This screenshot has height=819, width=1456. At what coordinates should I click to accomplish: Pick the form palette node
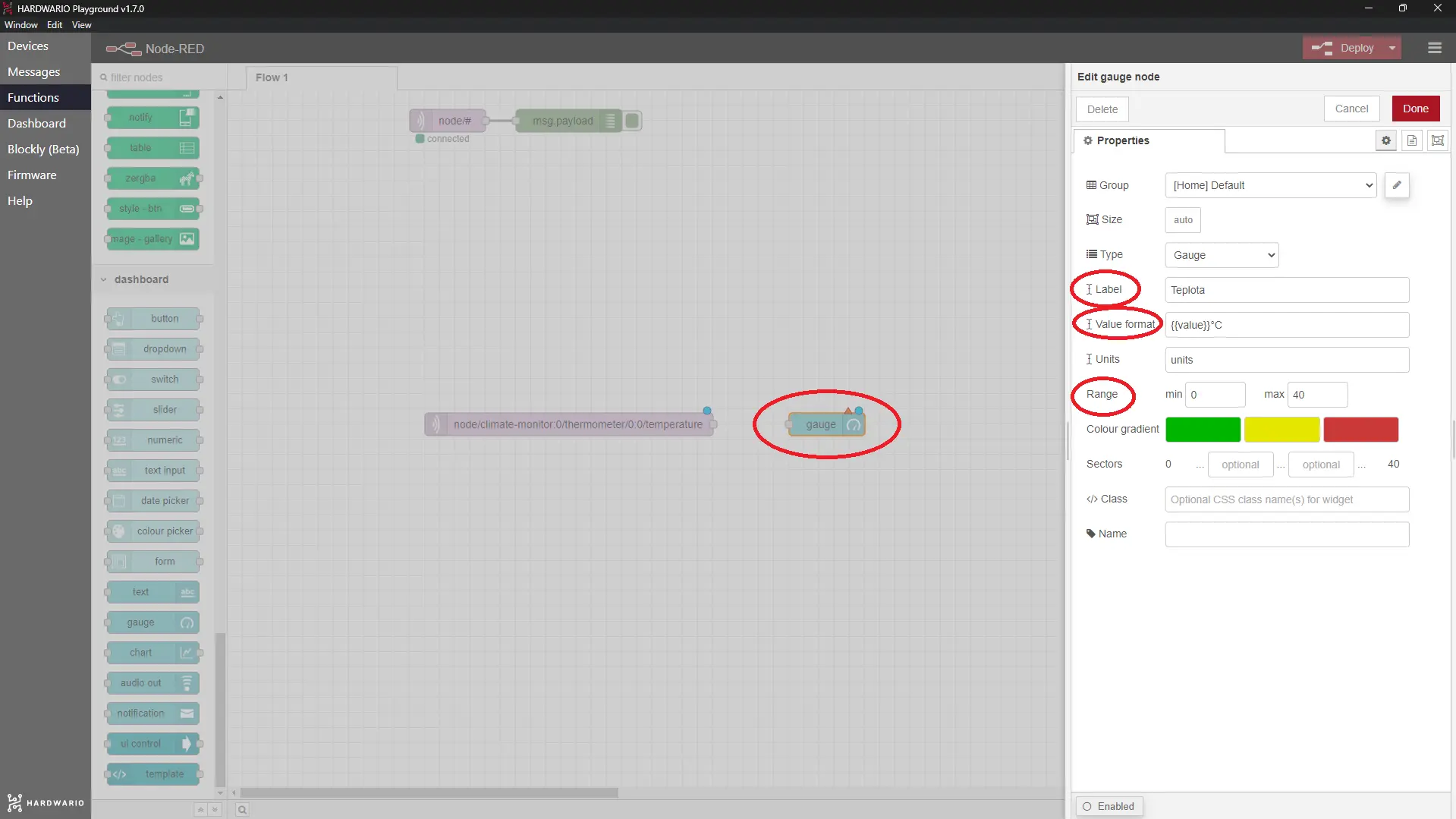point(154,562)
